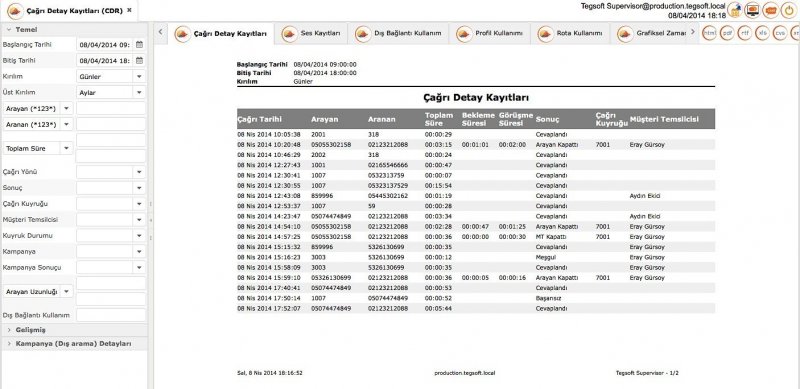Open the Çağrı Yönü dropdown
This screenshot has height=389, width=800.
point(111,172)
